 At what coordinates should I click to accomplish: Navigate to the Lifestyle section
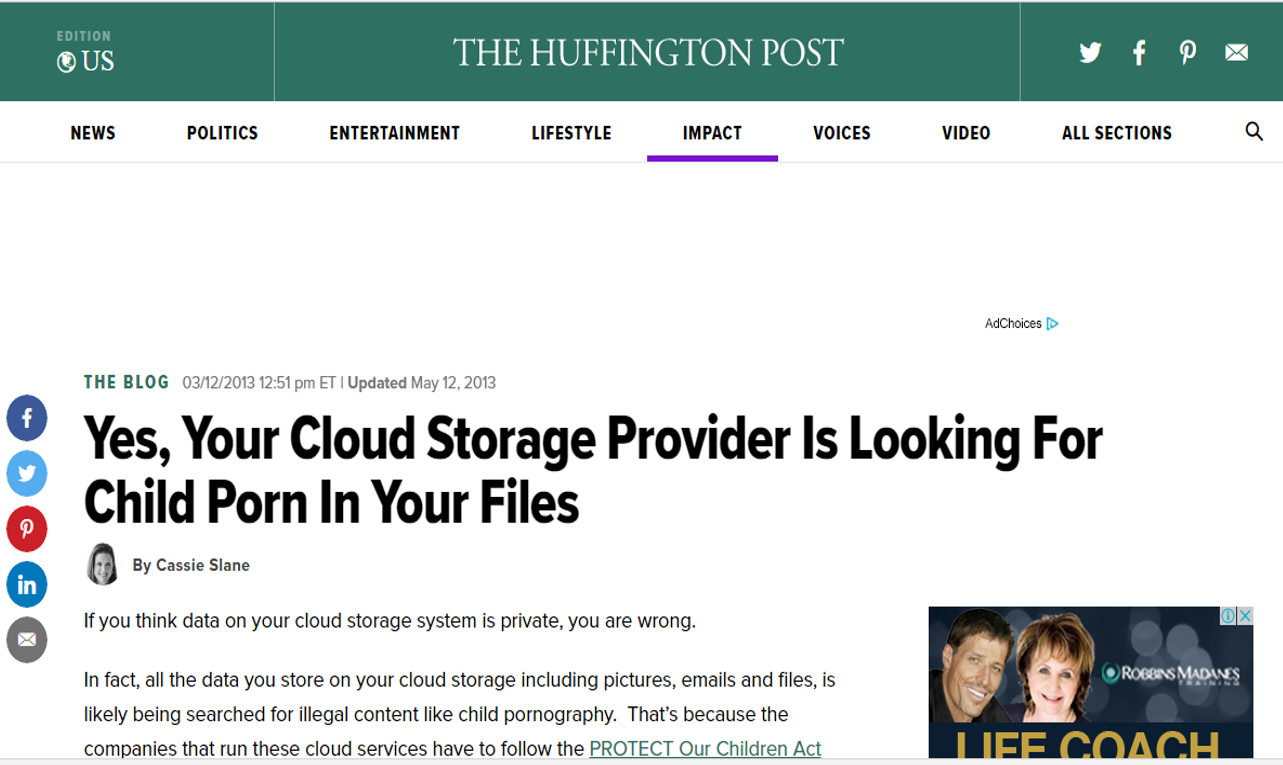coord(571,133)
